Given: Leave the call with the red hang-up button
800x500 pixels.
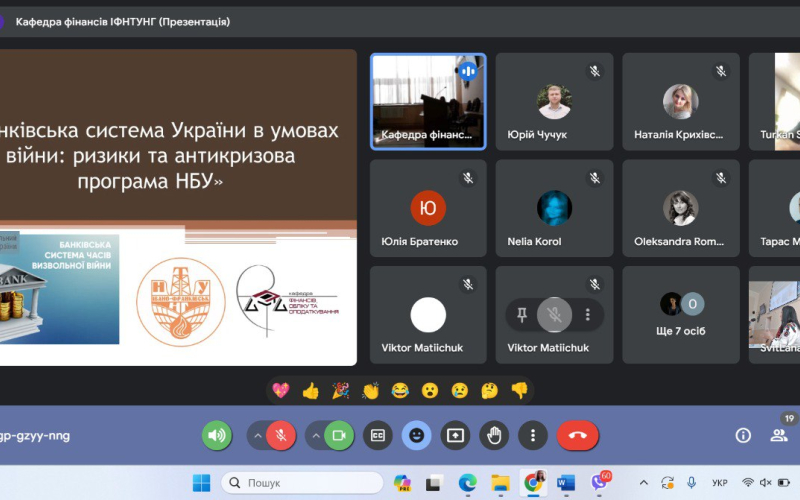Looking at the screenshot, I should tap(578, 435).
